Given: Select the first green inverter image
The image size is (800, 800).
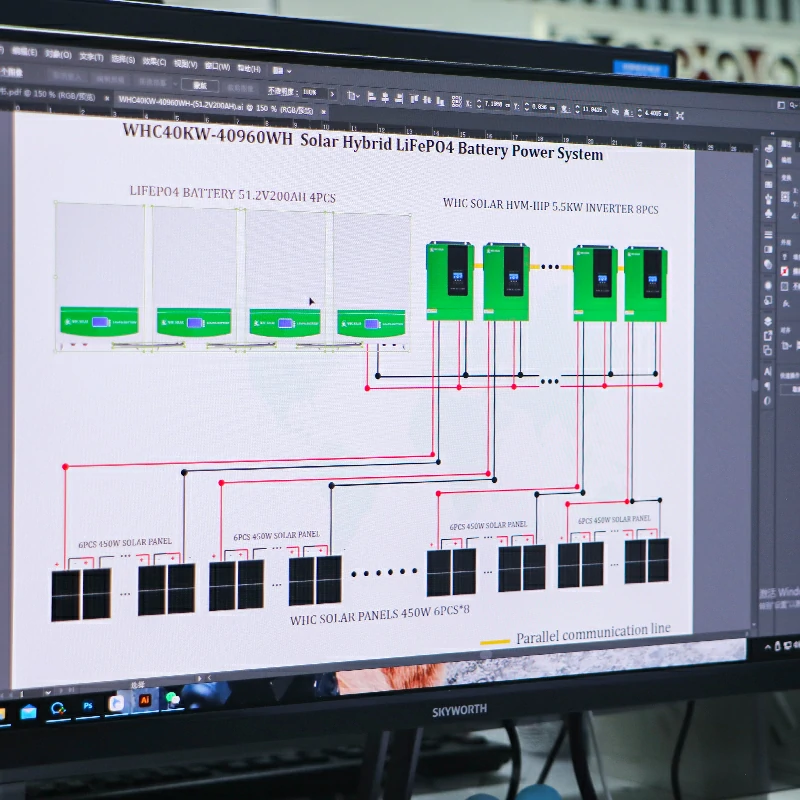Looking at the screenshot, I should click(450, 281).
